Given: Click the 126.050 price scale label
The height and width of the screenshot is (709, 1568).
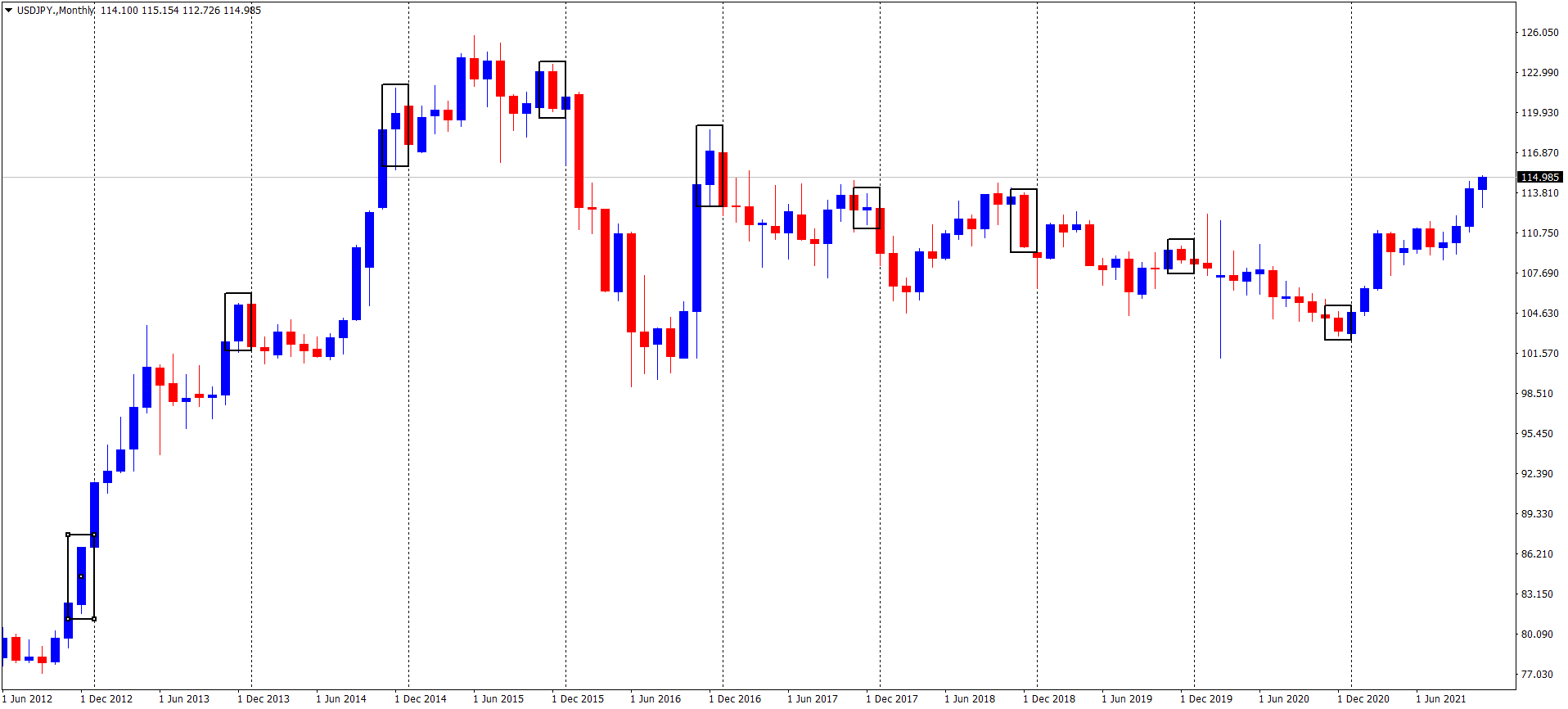Looking at the screenshot, I should (1539, 33).
